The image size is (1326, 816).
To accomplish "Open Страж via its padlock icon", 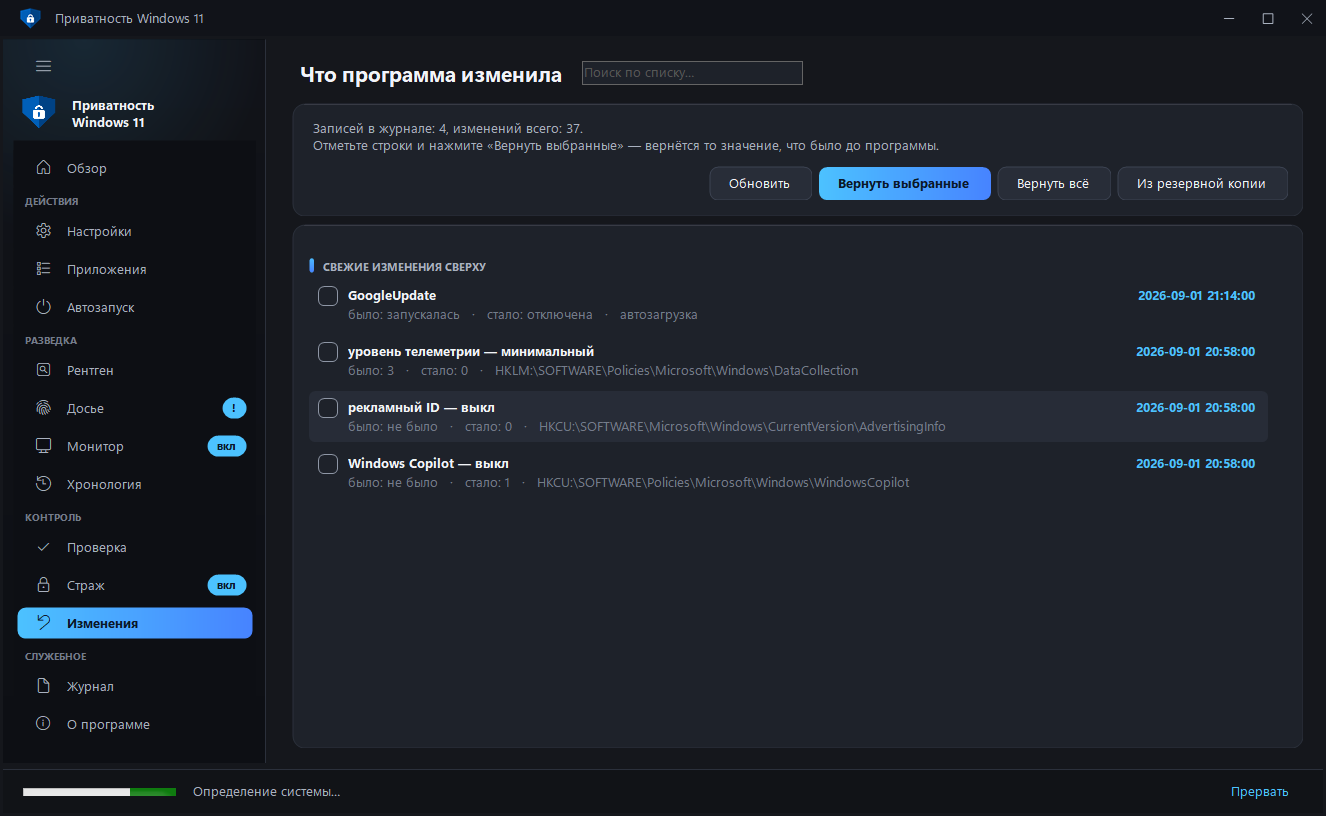I will (43, 585).
